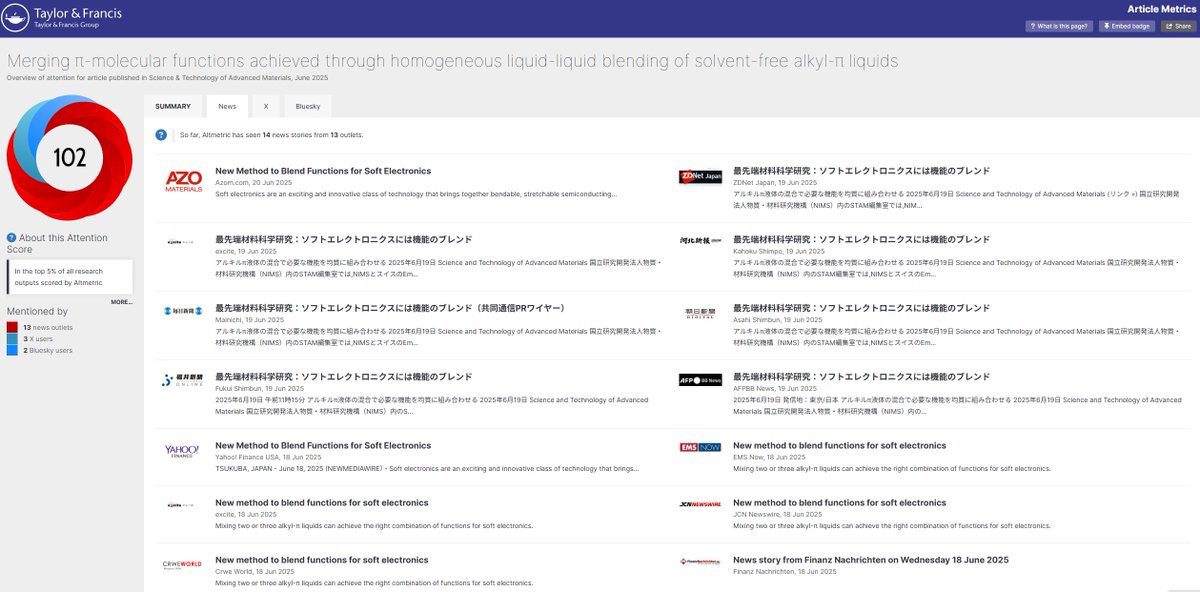
Task: Open the EMS Now outlet logo
Action: coord(700,447)
